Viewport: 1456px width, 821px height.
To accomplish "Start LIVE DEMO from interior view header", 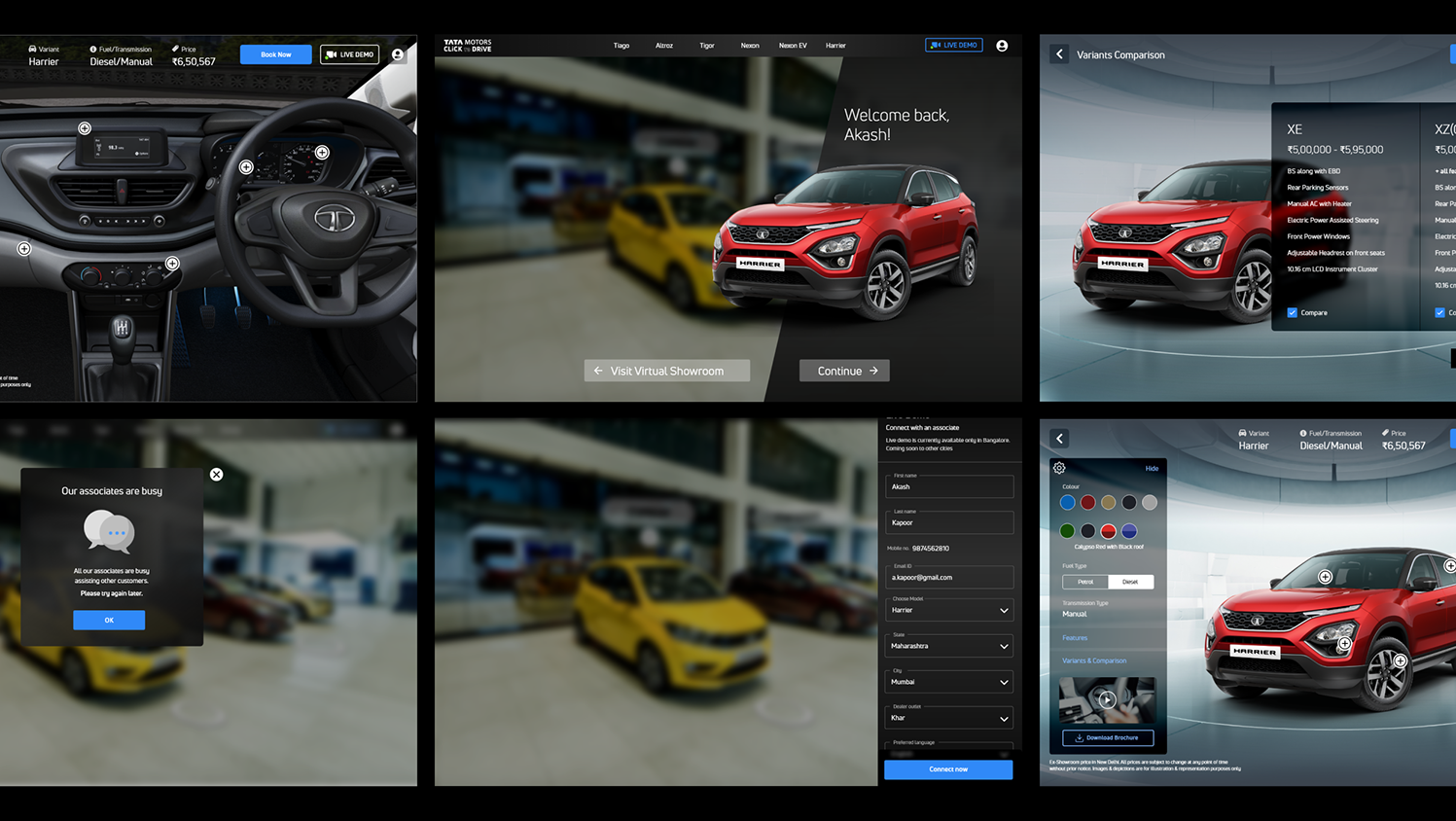I will click(x=349, y=54).
